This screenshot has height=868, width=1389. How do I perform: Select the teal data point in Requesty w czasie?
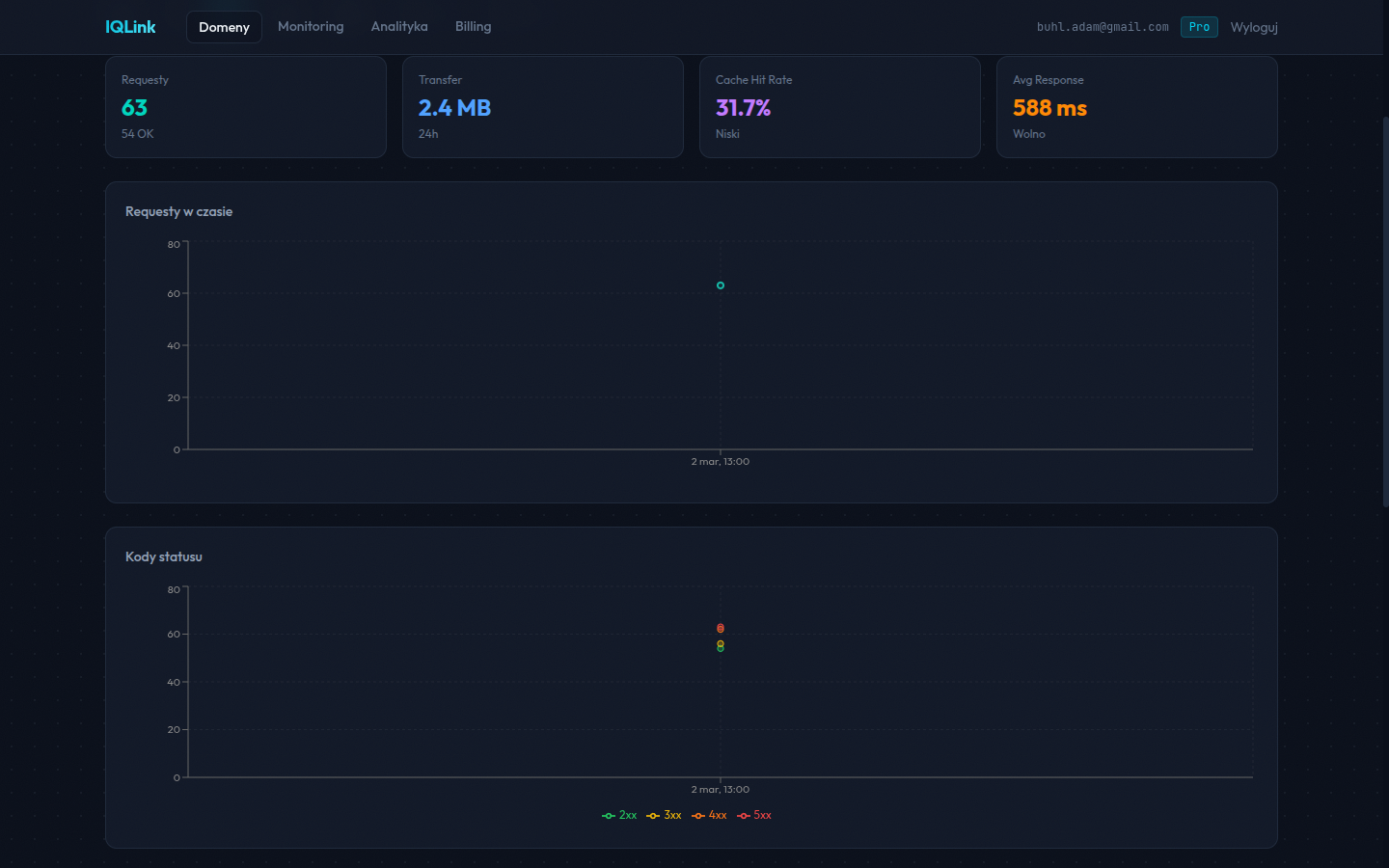721,285
